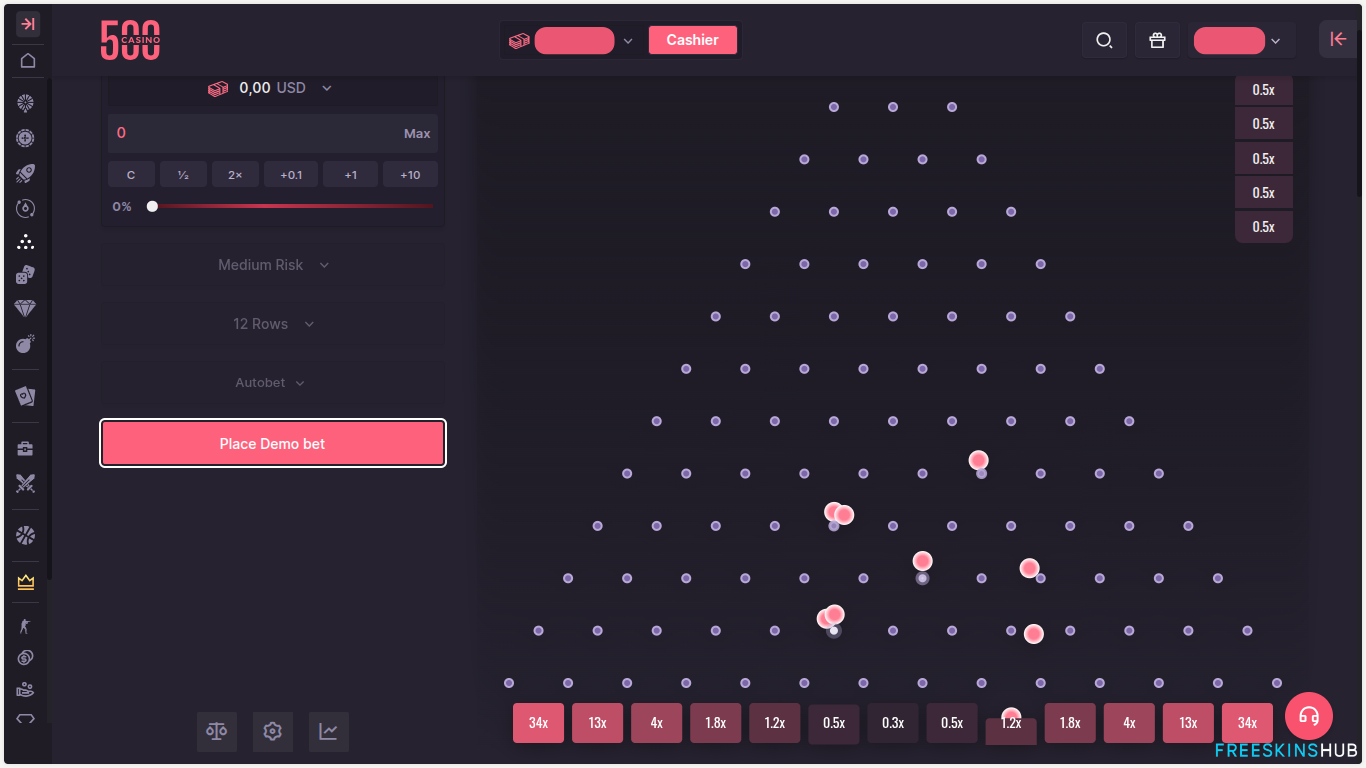Open the Mines diamond game icon
The height and width of the screenshot is (768, 1366).
tap(24, 308)
